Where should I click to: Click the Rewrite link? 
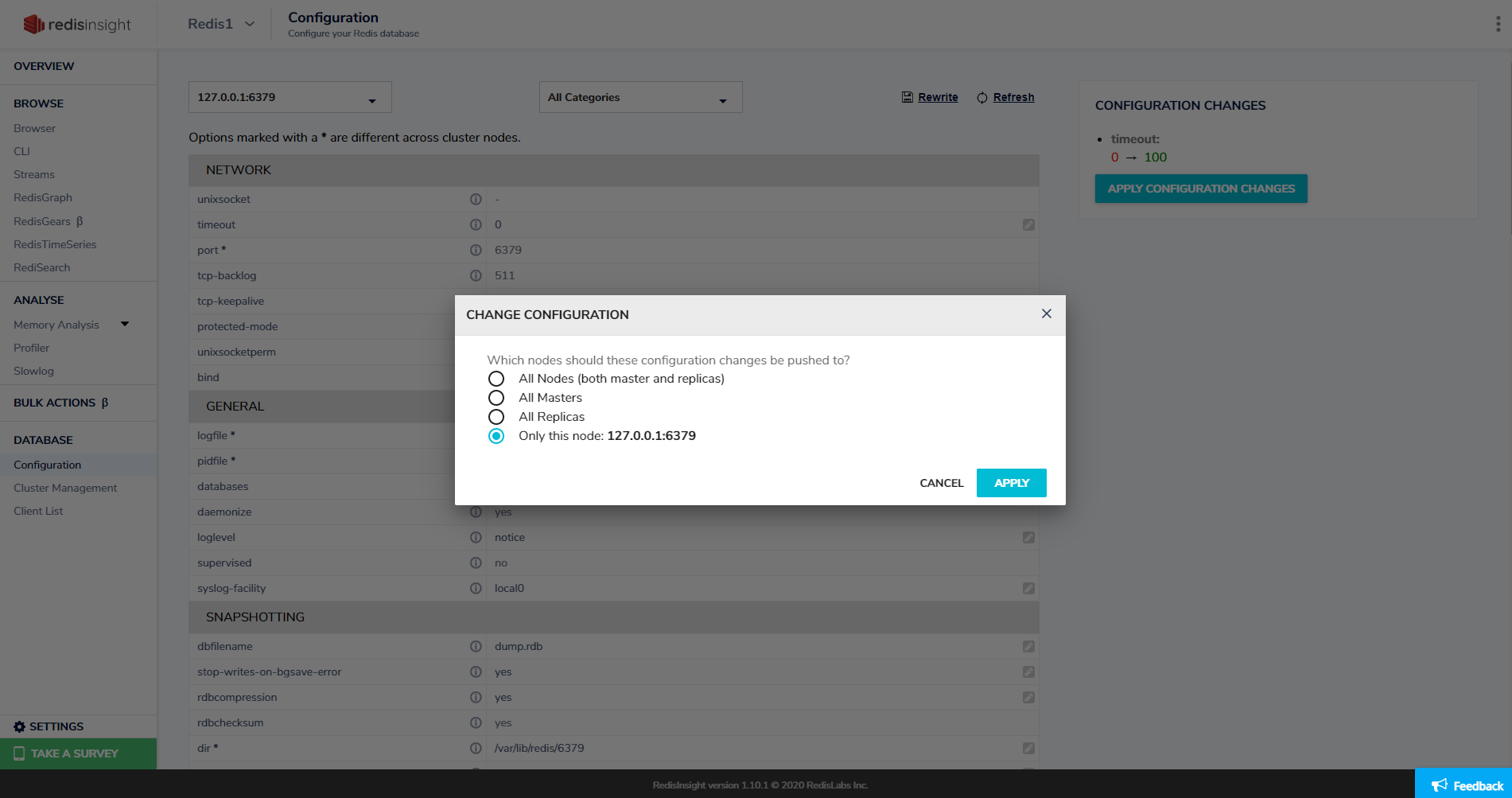938,97
